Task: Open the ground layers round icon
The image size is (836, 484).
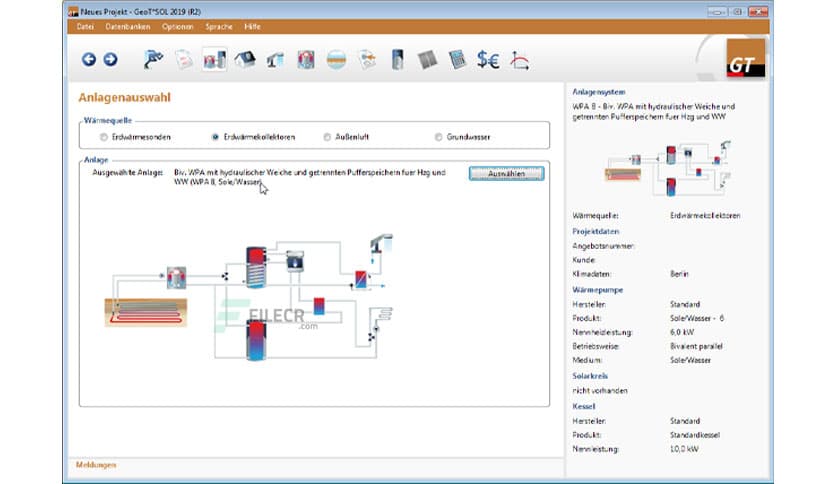Action: (x=336, y=60)
